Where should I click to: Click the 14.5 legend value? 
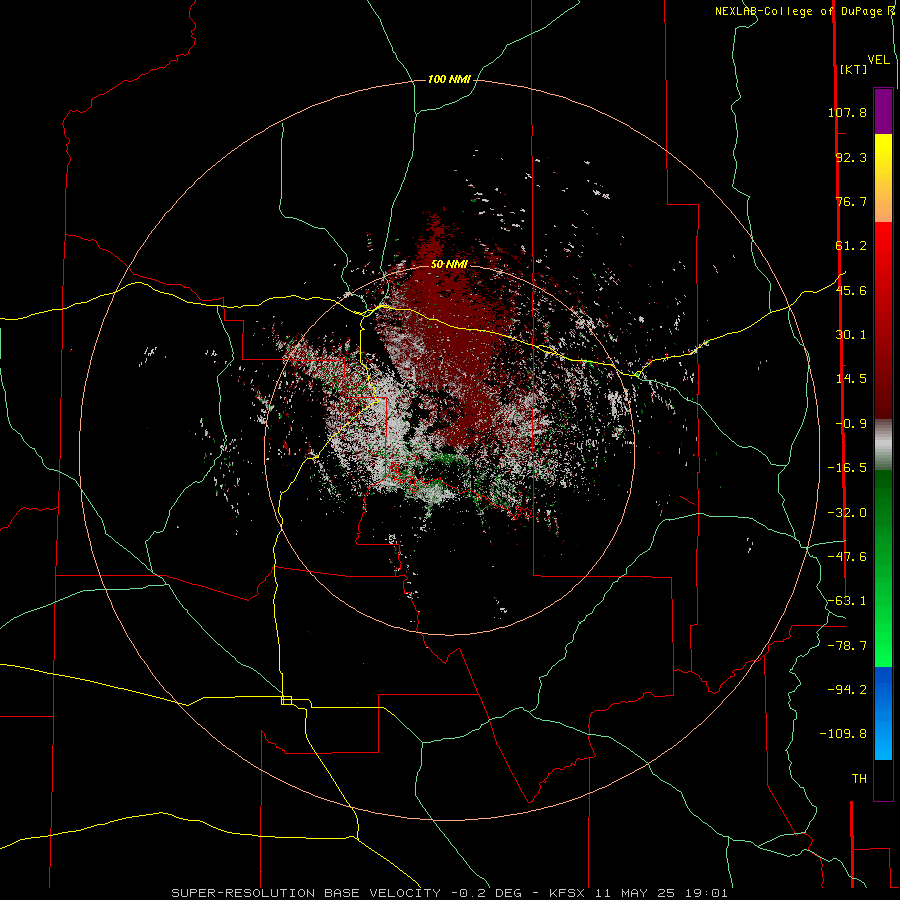coord(851,379)
